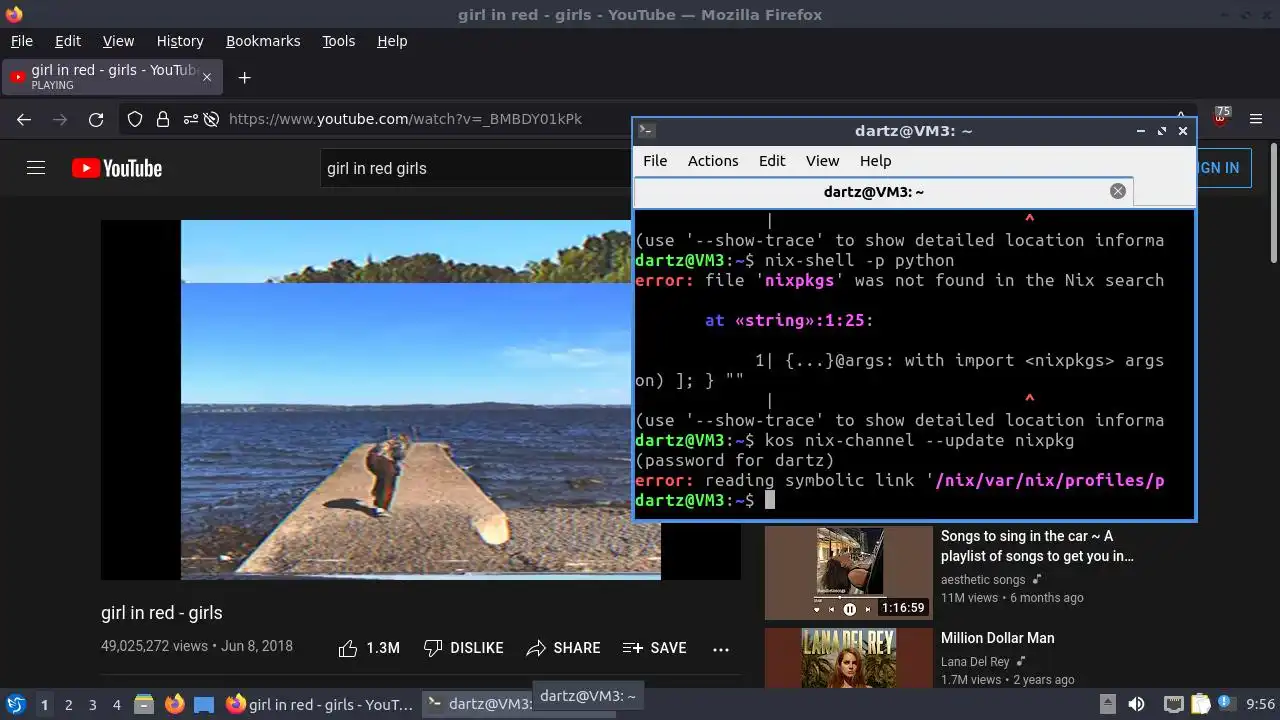Viewport: 1280px width, 720px height.
Task: Visit Lana Del Rey channel link
Action: [x=976, y=662]
